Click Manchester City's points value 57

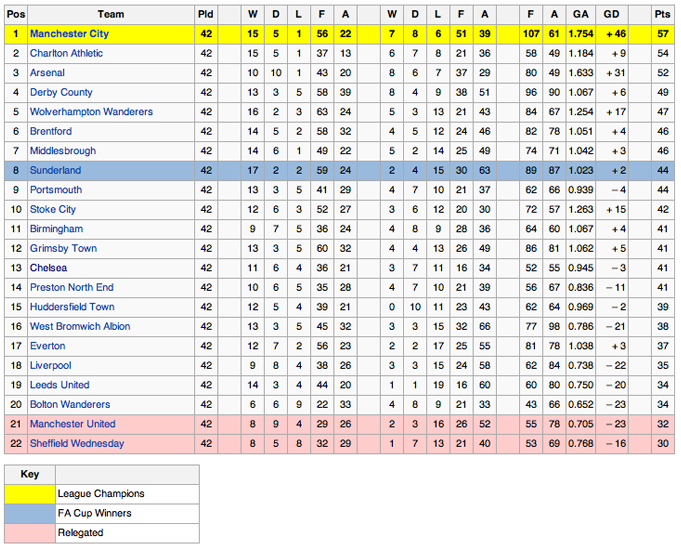663,34
